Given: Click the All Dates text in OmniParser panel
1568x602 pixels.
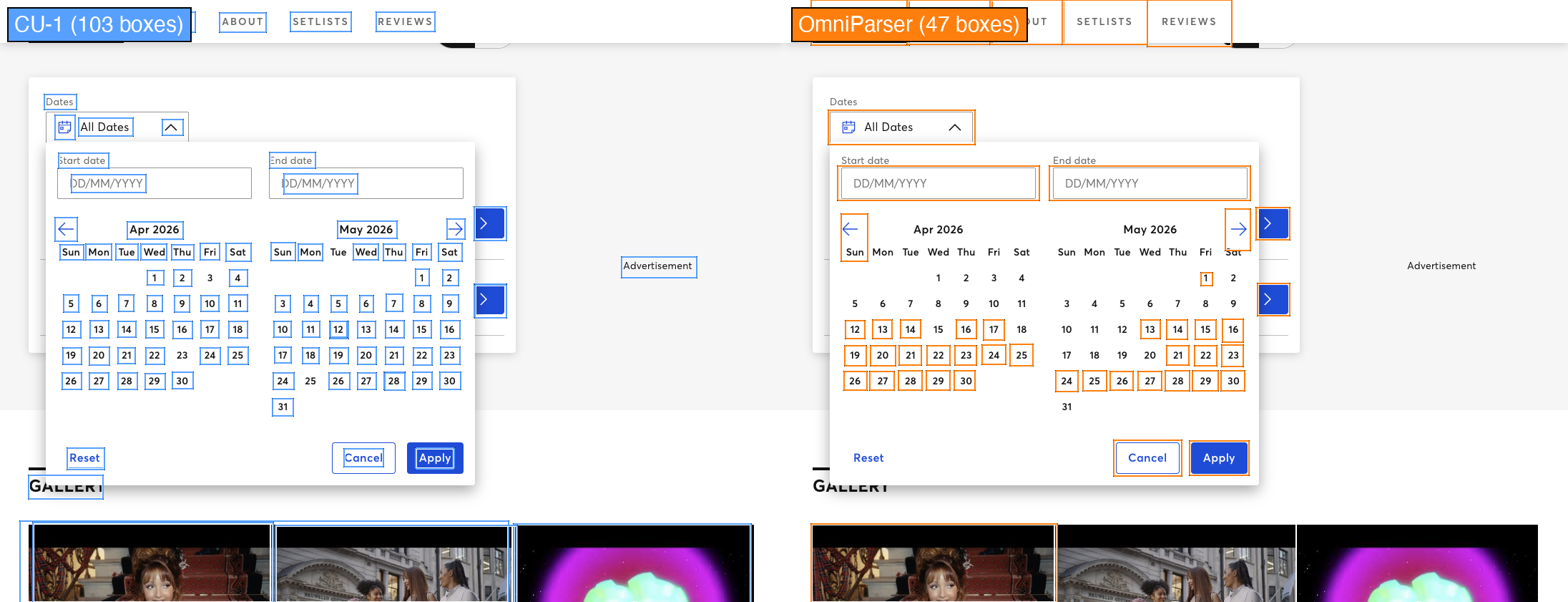Looking at the screenshot, I should (x=888, y=127).
